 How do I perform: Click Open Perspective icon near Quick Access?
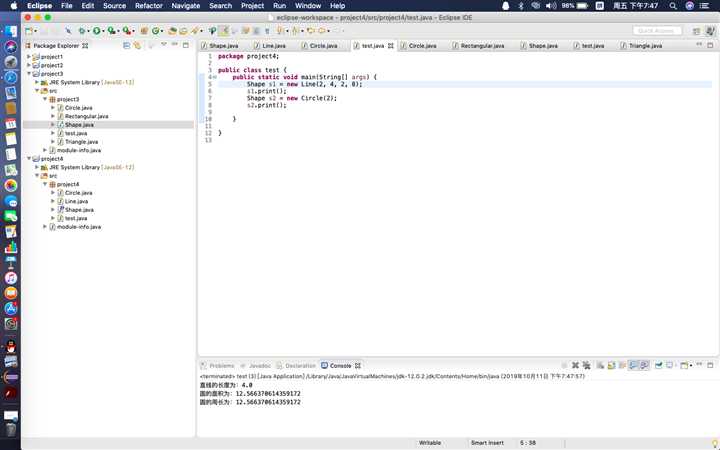[697, 31]
